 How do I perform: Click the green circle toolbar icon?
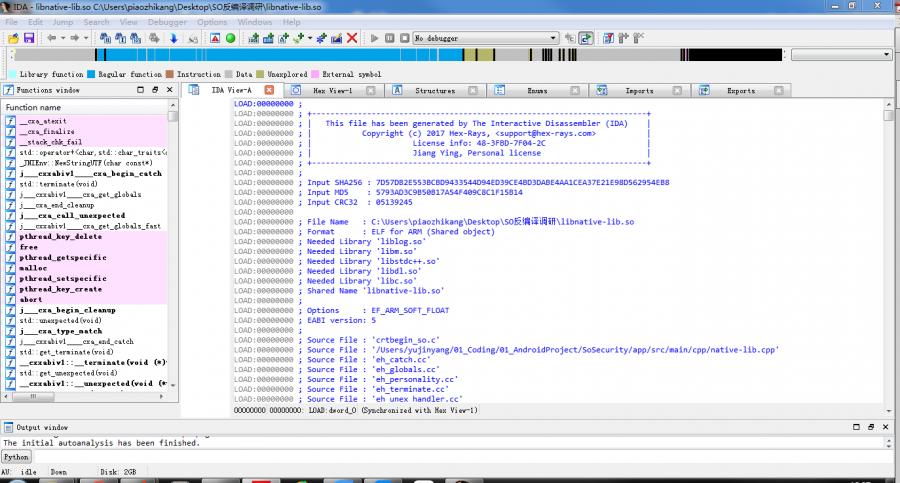230,38
